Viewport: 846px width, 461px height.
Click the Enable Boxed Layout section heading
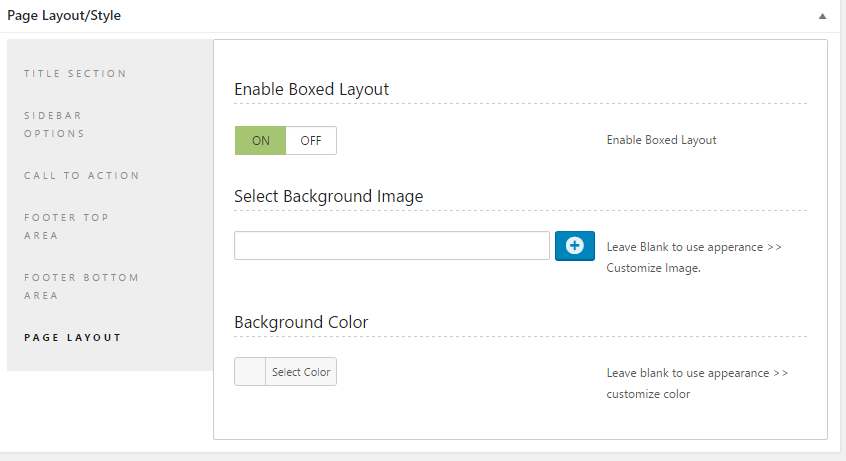click(x=311, y=89)
